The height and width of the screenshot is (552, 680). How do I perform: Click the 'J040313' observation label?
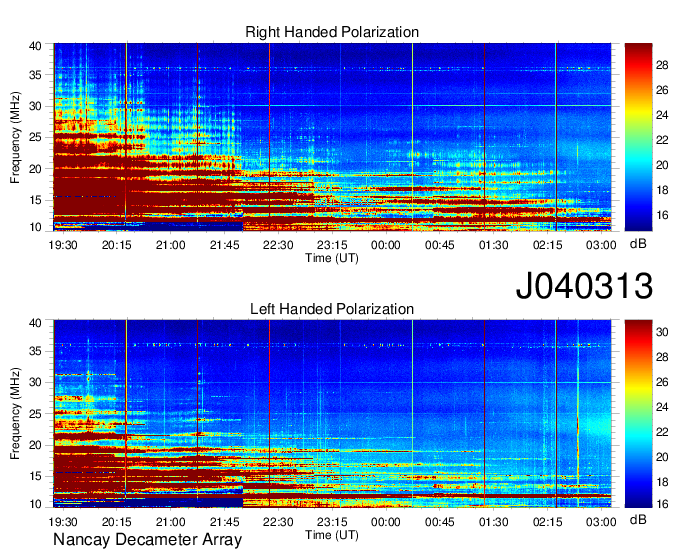[584, 286]
